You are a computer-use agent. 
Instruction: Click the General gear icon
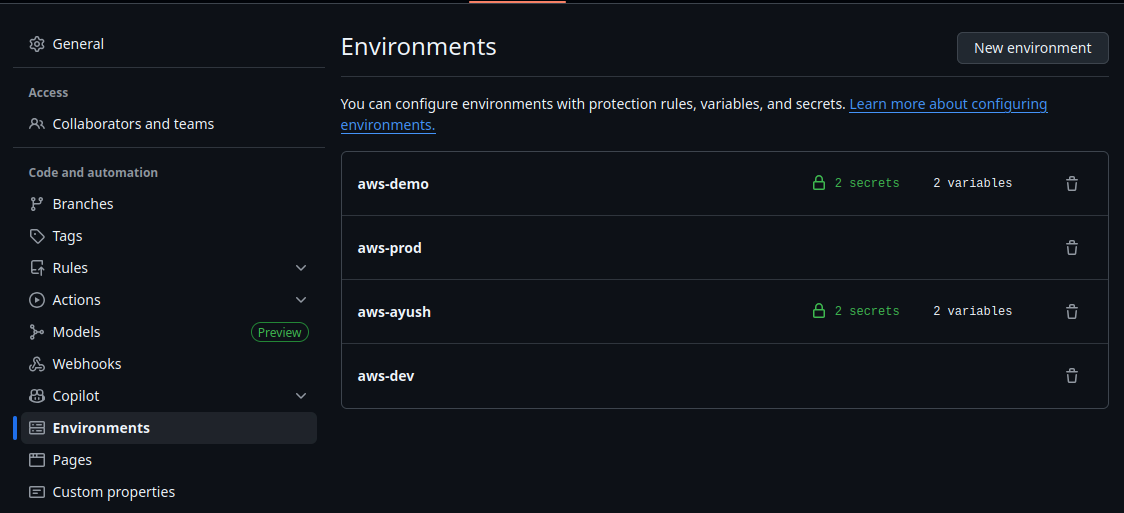[37, 44]
